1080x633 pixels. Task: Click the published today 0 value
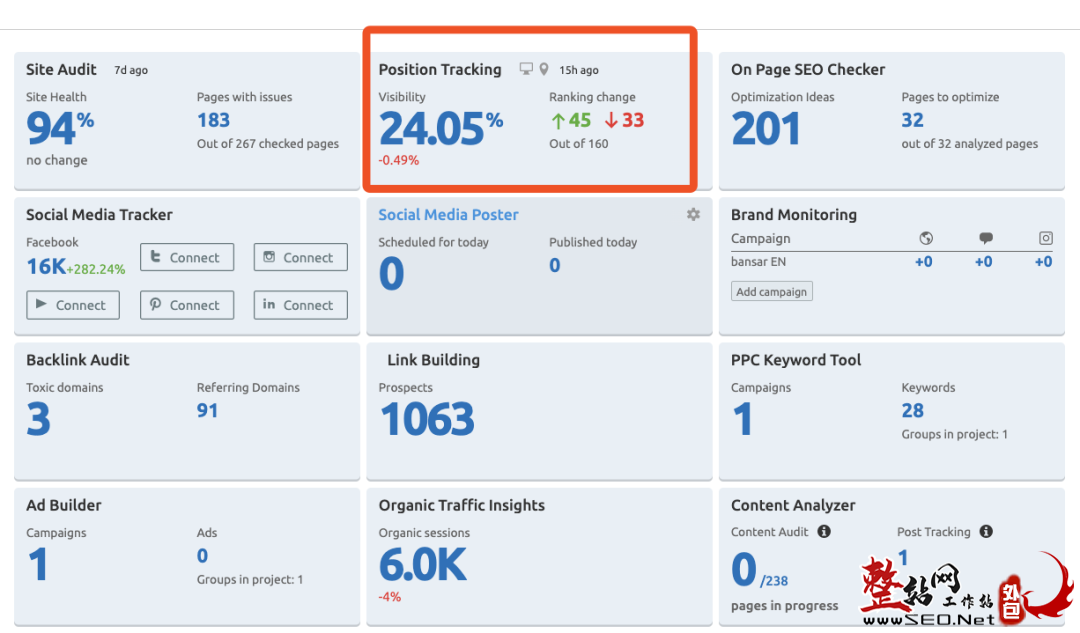point(554,265)
